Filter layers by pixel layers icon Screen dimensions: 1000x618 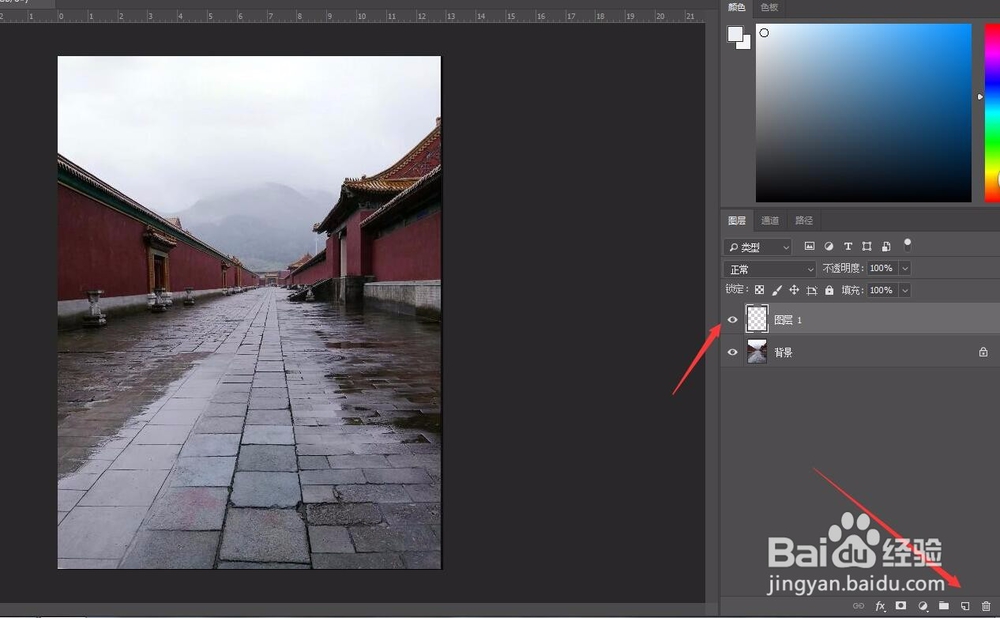[809, 246]
